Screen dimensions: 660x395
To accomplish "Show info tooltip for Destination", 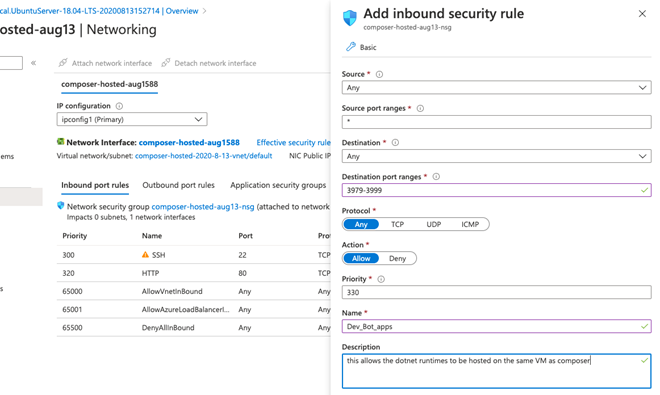I will pos(395,142).
